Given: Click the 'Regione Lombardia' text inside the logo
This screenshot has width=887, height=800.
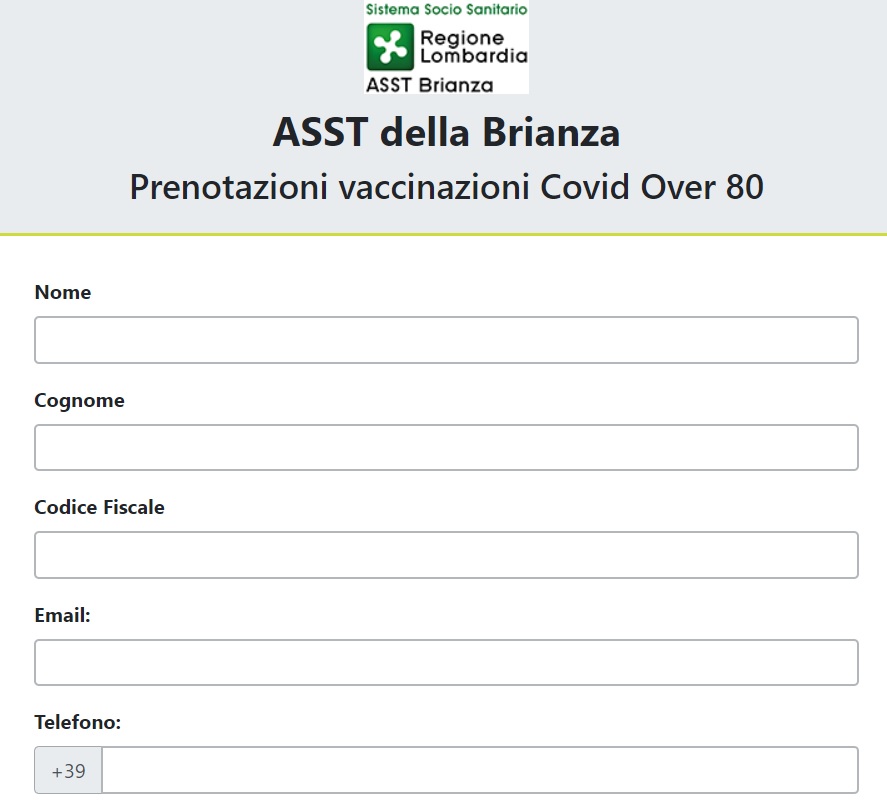Looking at the screenshot, I should [473, 46].
